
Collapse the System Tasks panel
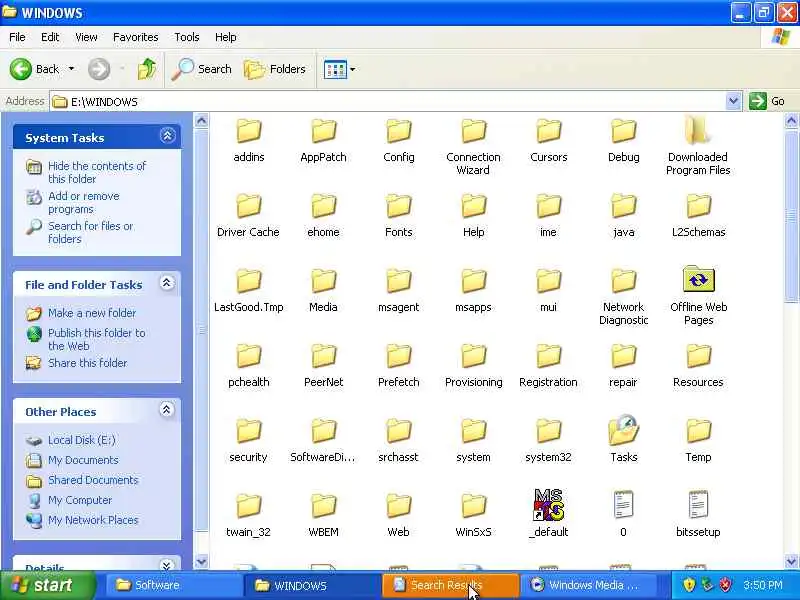pos(167,136)
